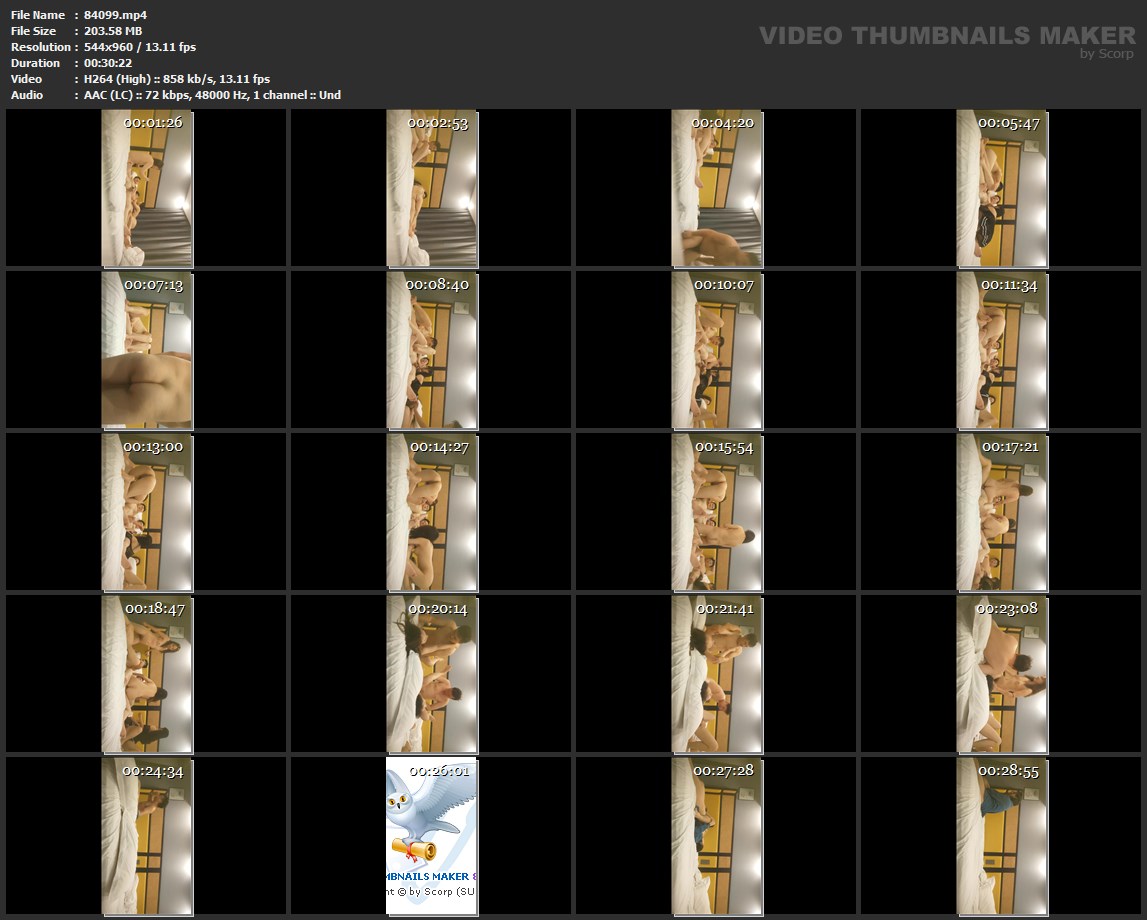The image size is (1147, 920).
Task: Click the audio info line AAC (LC)
Action: pyautogui.click(x=212, y=95)
